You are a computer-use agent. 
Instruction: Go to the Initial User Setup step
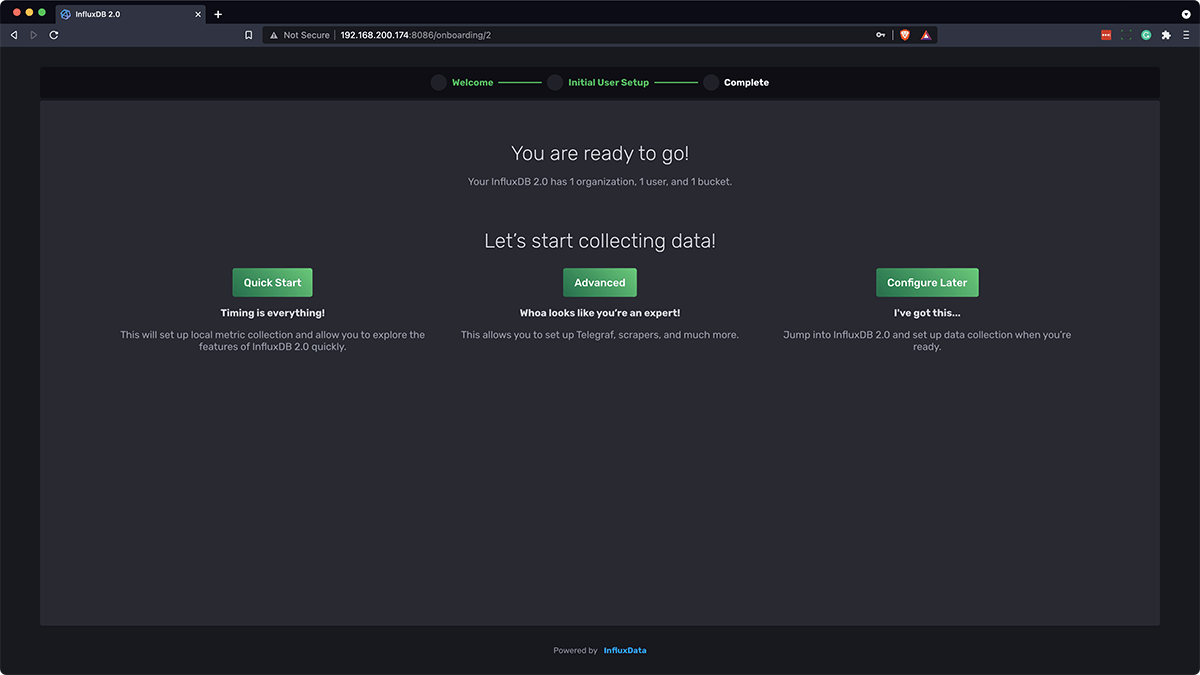click(608, 82)
